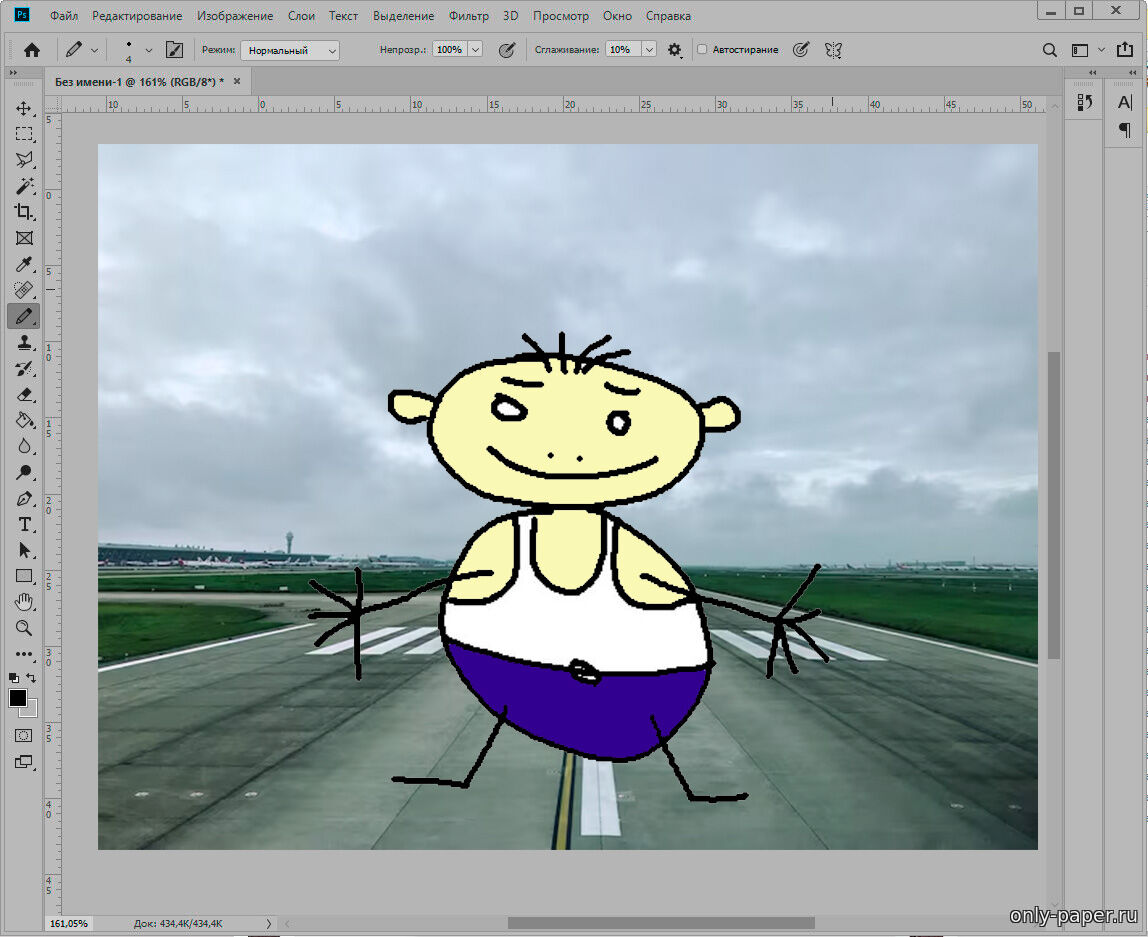Open the Фильтр menu

pos(469,16)
